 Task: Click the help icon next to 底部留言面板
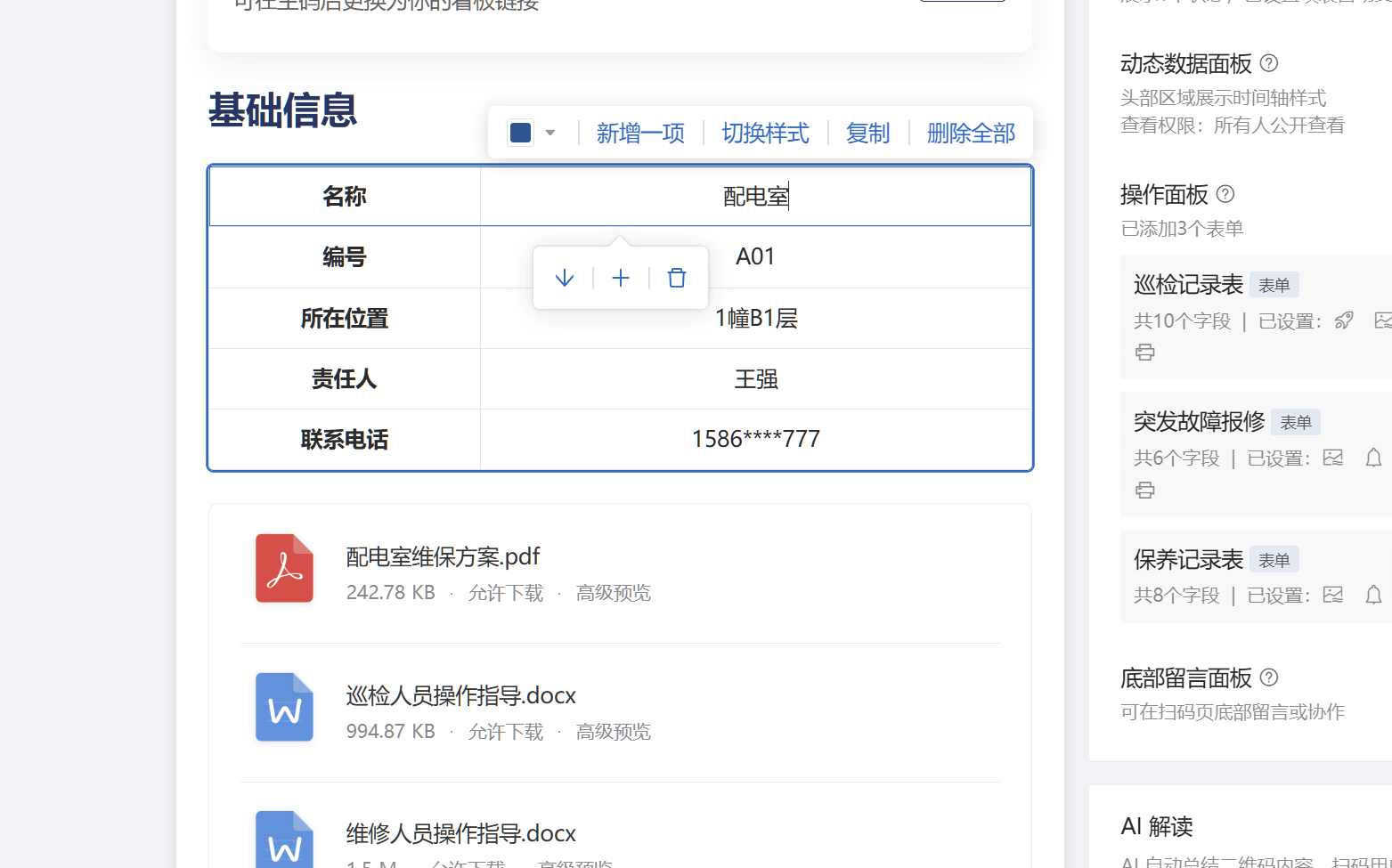[x=1270, y=677]
